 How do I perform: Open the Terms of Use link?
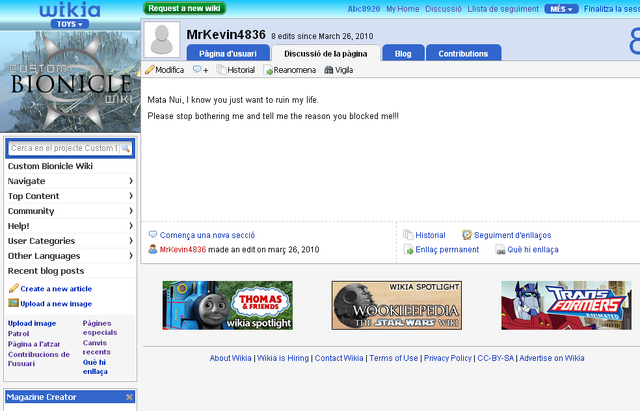(393, 358)
